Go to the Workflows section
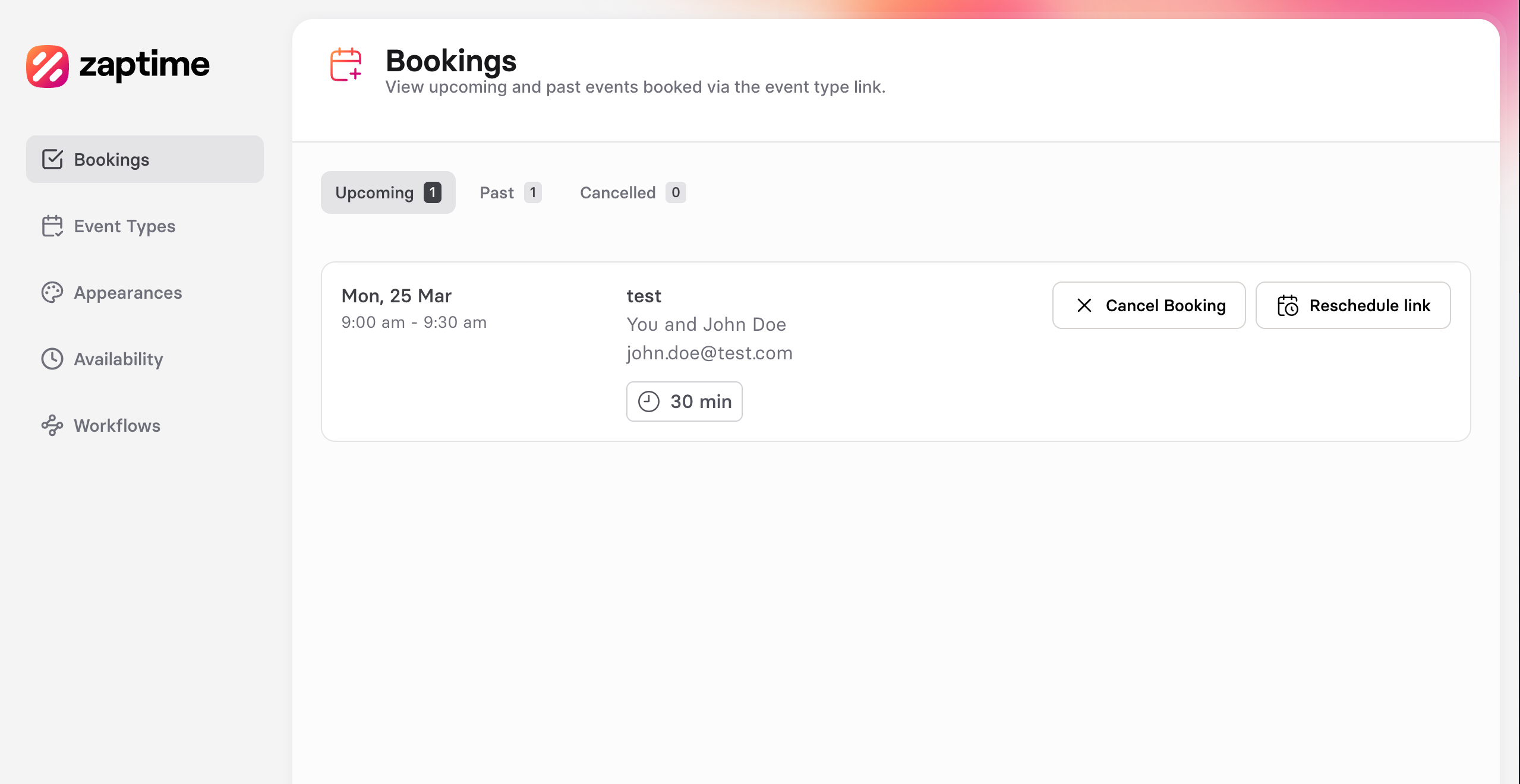Image resolution: width=1520 pixels, height=784 pixels. point(117,426)
